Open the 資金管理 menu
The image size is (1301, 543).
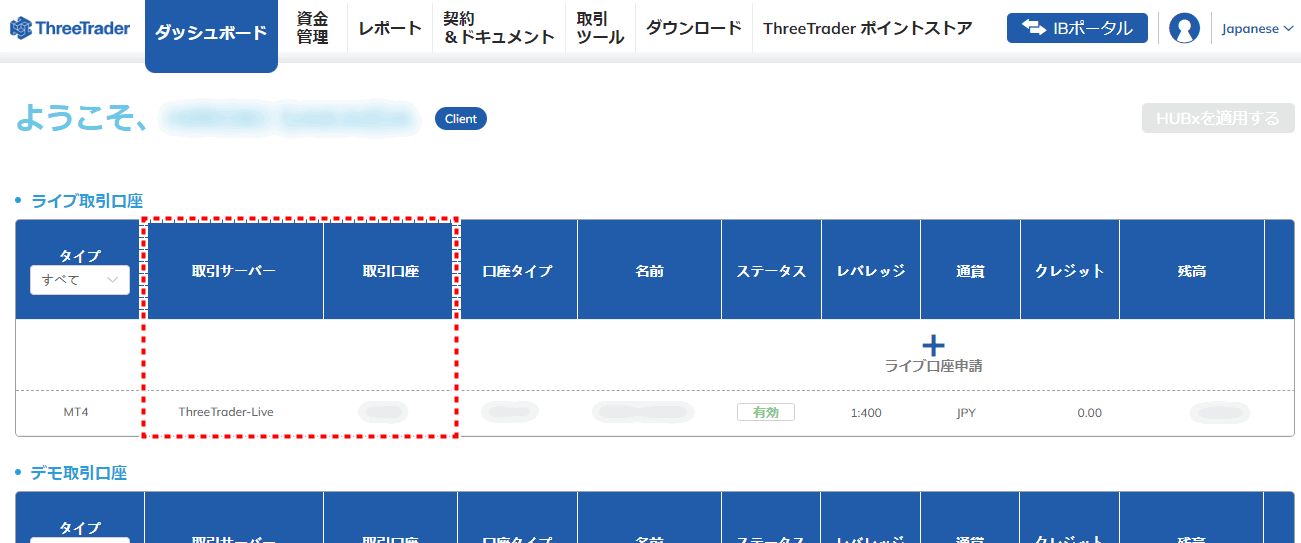[x=313, y=28]
